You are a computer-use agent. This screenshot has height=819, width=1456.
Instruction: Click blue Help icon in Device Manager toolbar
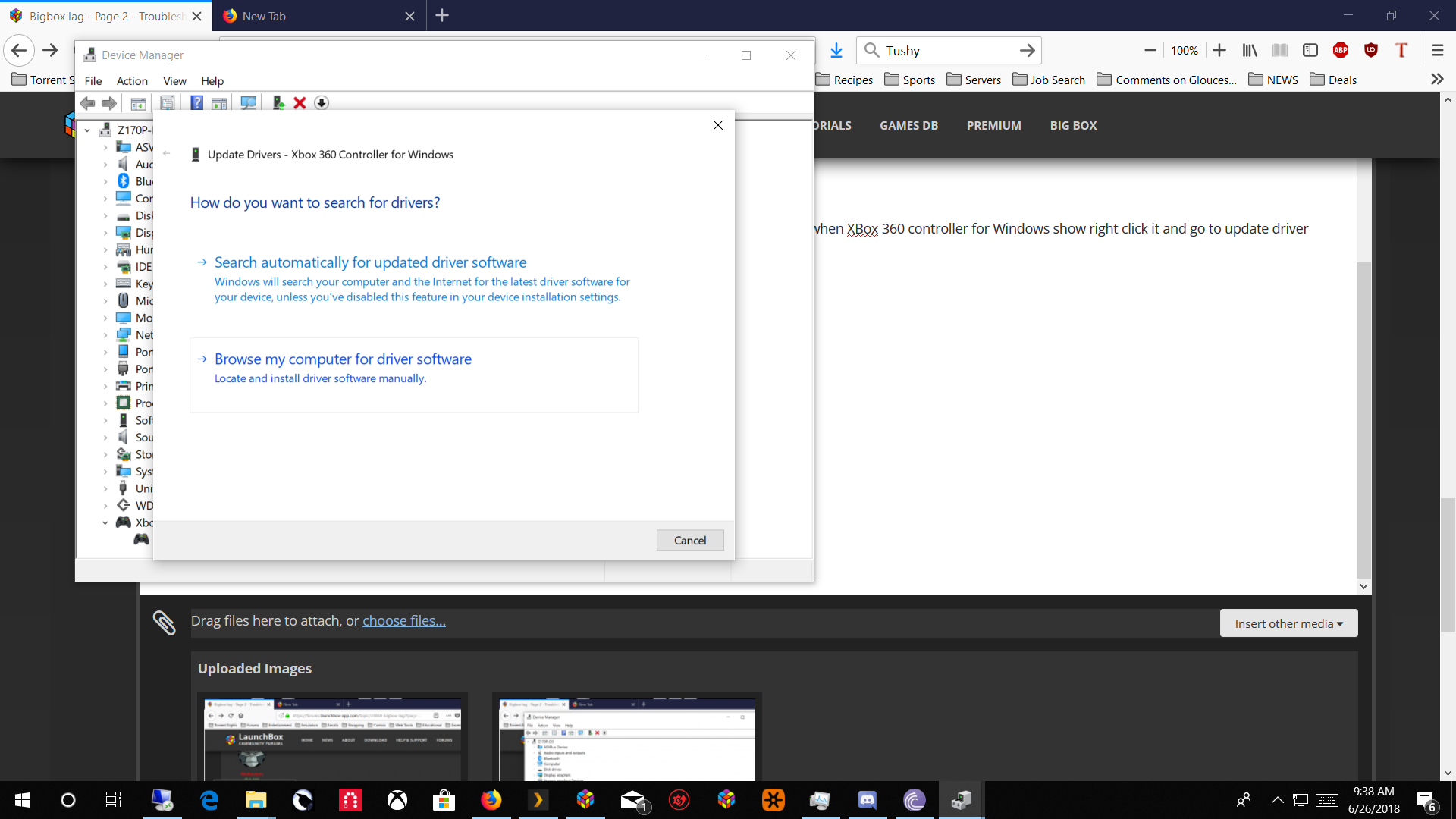pos(196,103)
